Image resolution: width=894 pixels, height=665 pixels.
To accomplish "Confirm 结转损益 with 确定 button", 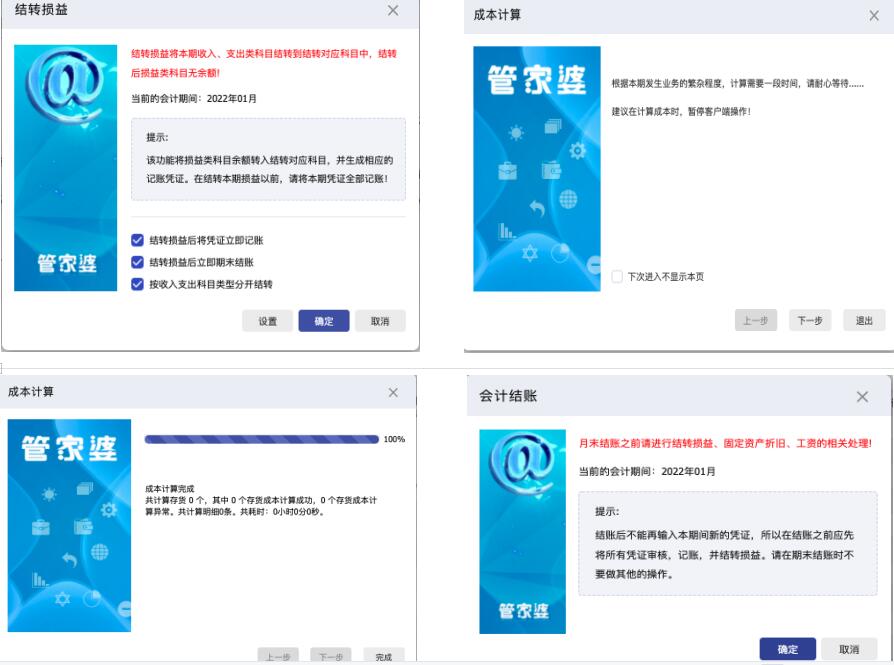I will pos(324,321).
